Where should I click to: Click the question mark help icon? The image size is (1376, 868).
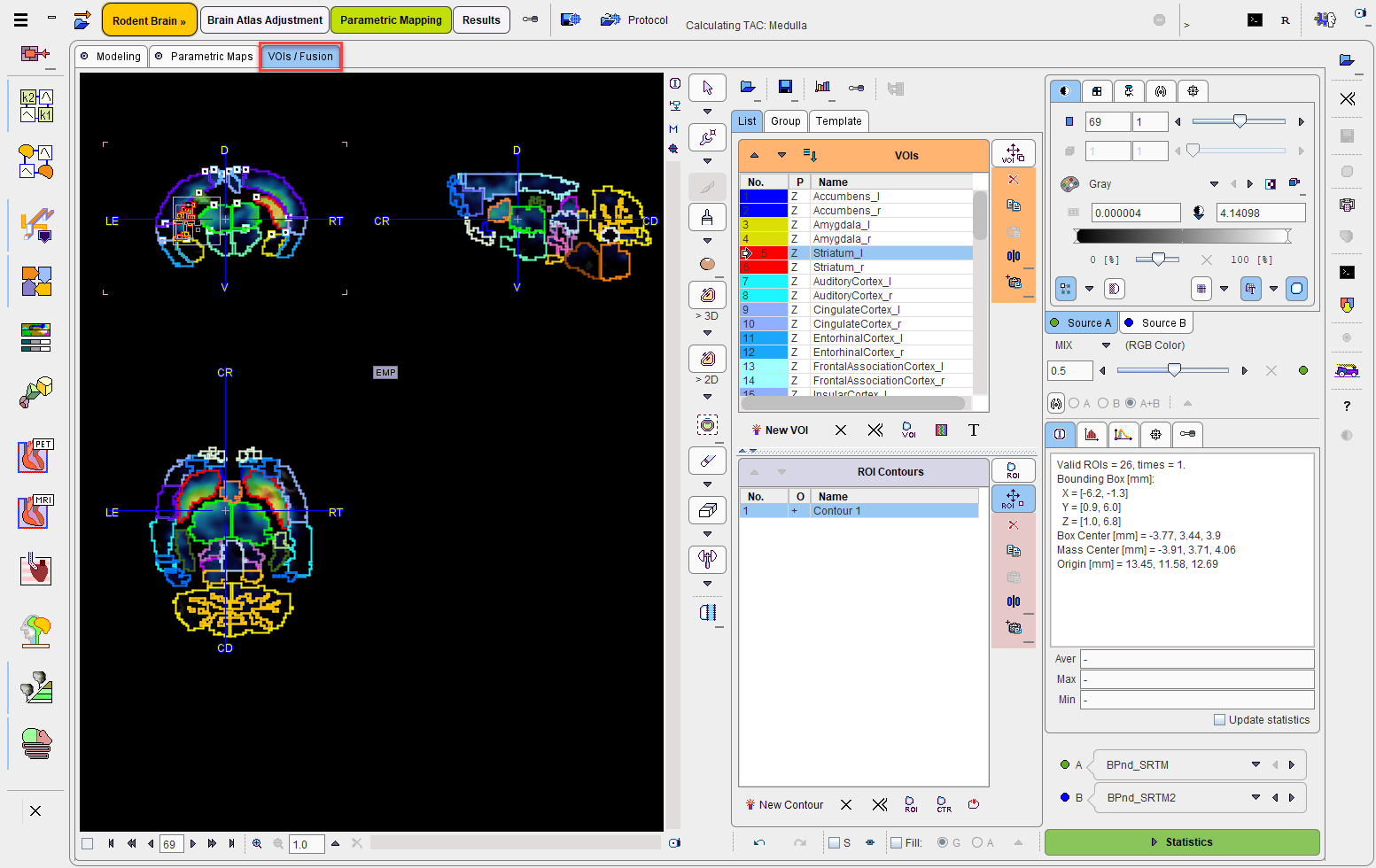coord(1347,406)
